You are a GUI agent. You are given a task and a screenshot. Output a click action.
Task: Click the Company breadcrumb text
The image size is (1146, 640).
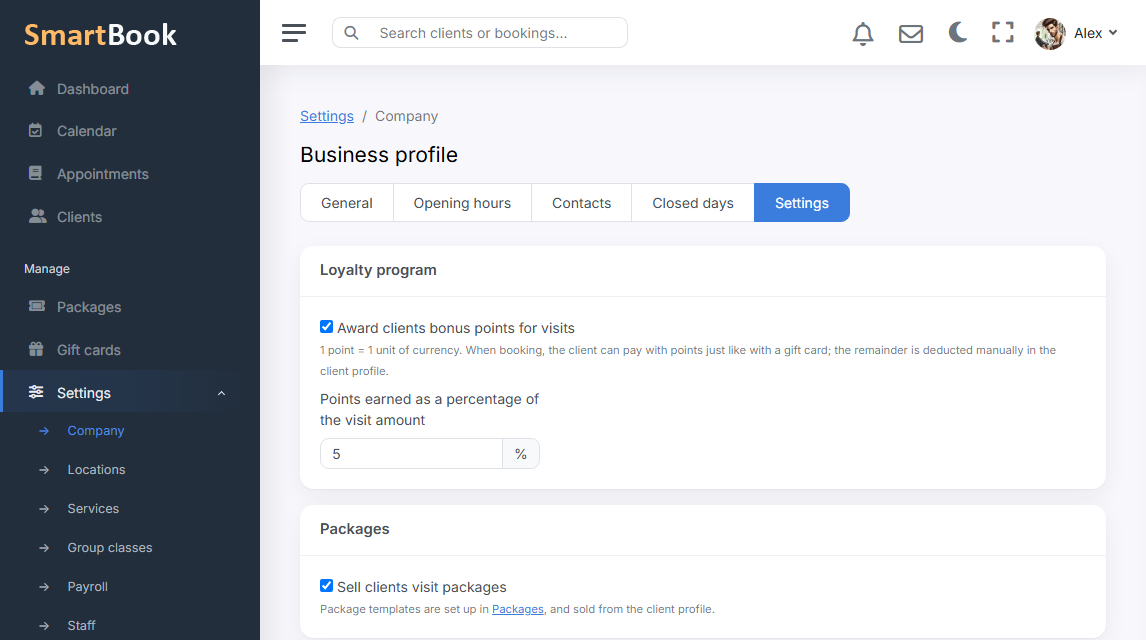(406, 116)
